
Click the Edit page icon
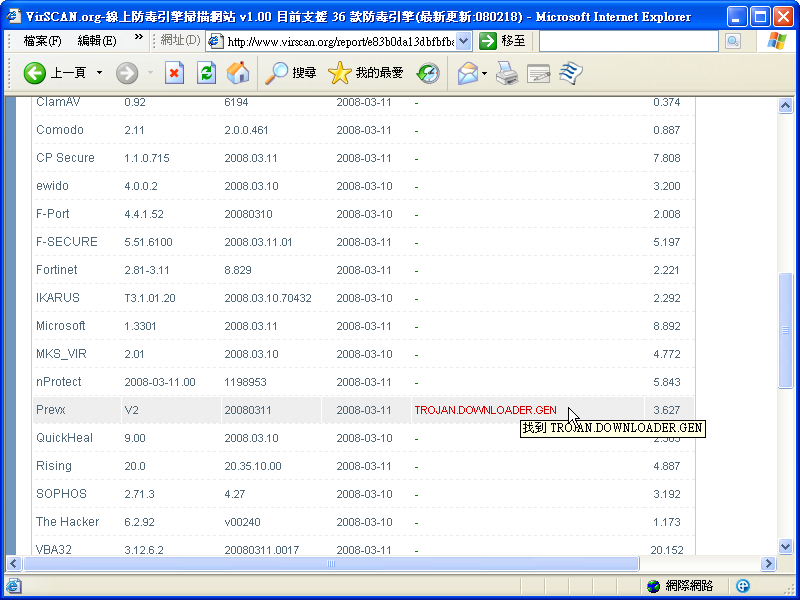click(x=538, y=73)
